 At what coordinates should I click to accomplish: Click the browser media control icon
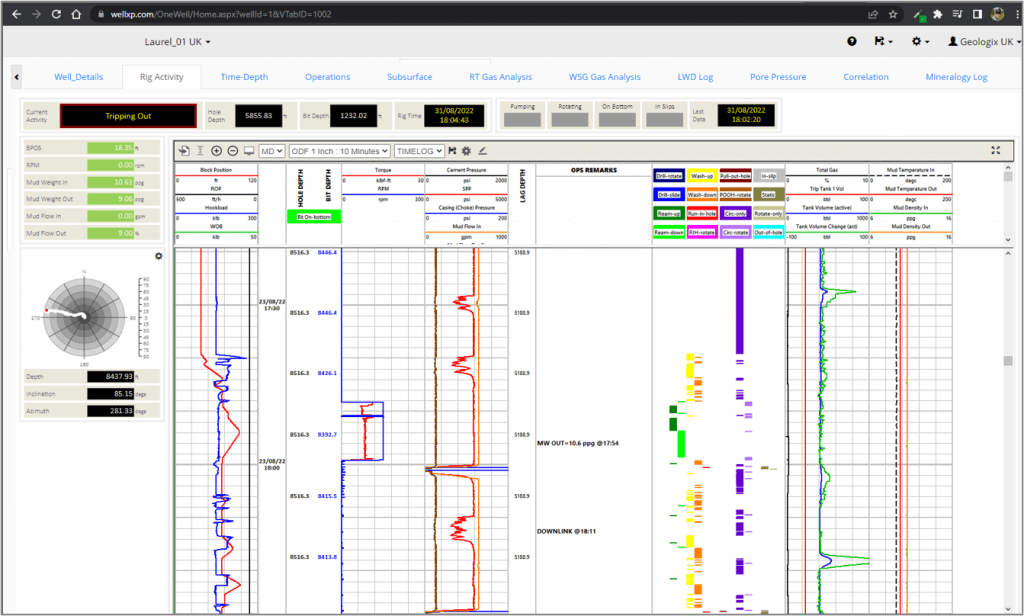[x=957, y=14]
